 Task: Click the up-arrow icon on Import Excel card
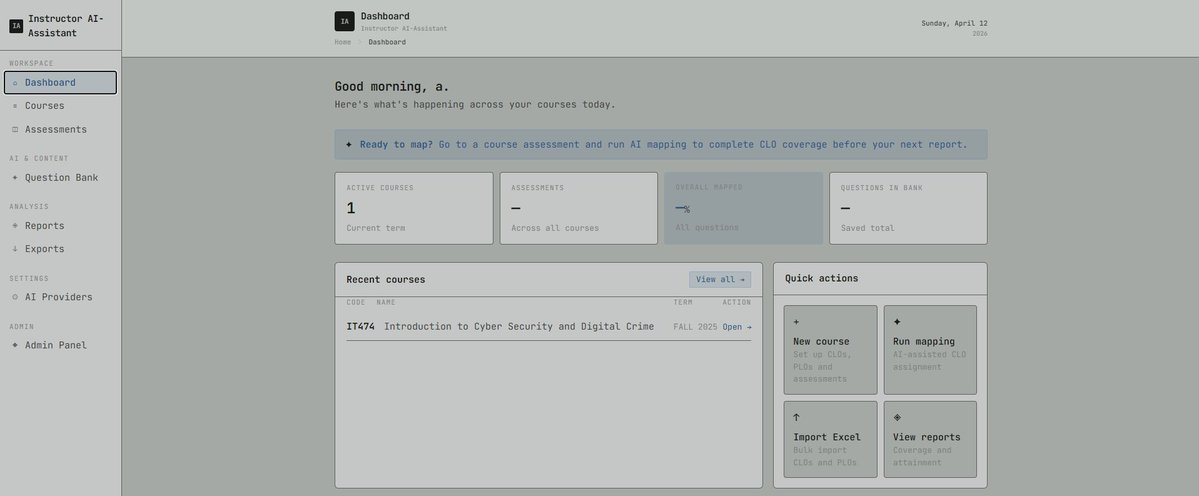coord(796,418)
